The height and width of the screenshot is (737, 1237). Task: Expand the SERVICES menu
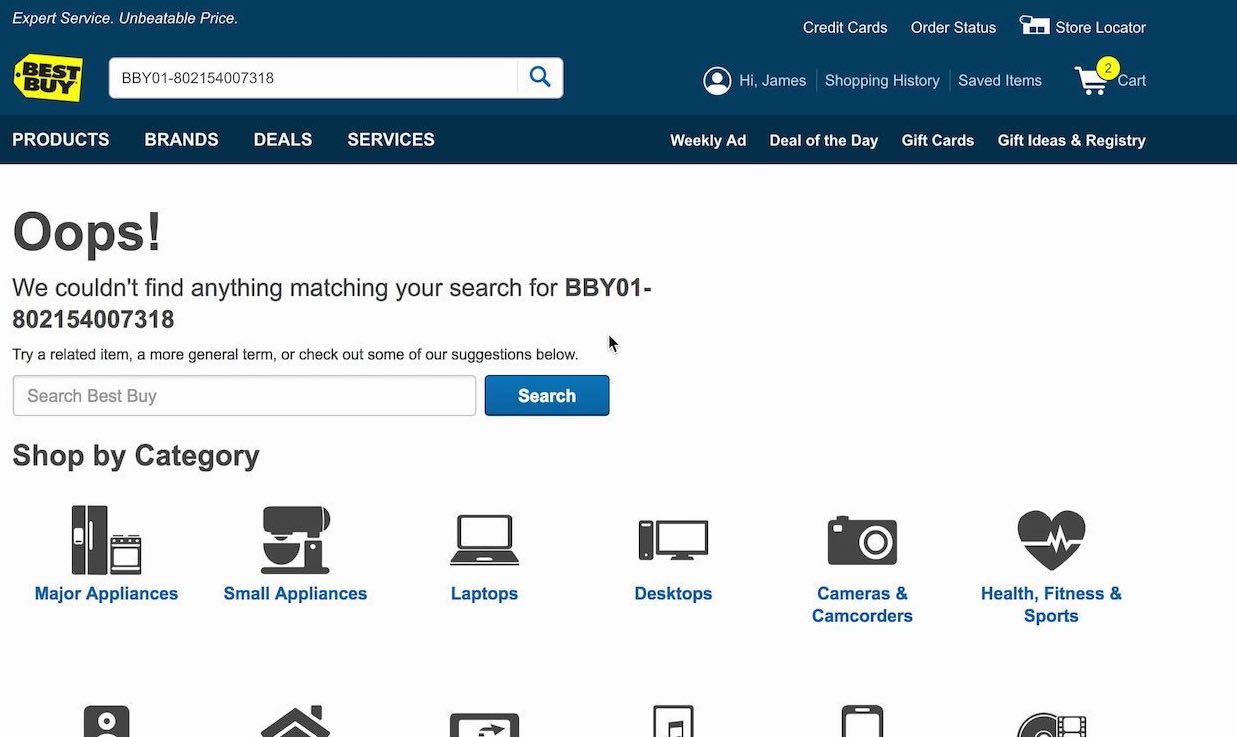tap(391, 140)
